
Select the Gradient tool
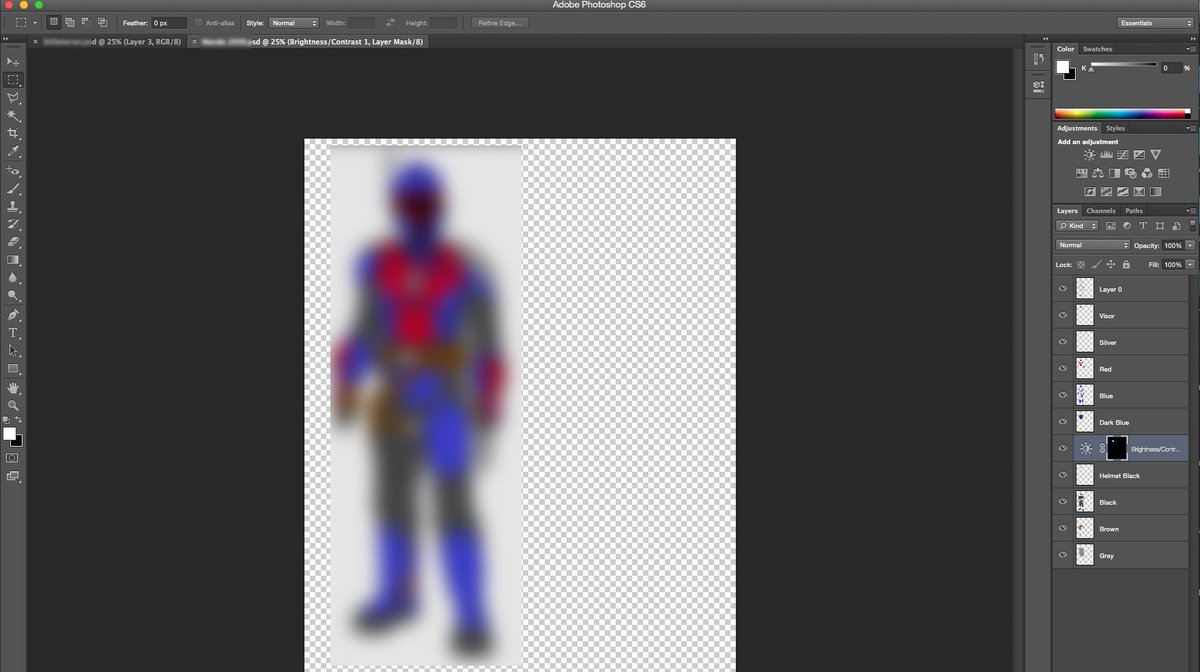pos(13,259)
